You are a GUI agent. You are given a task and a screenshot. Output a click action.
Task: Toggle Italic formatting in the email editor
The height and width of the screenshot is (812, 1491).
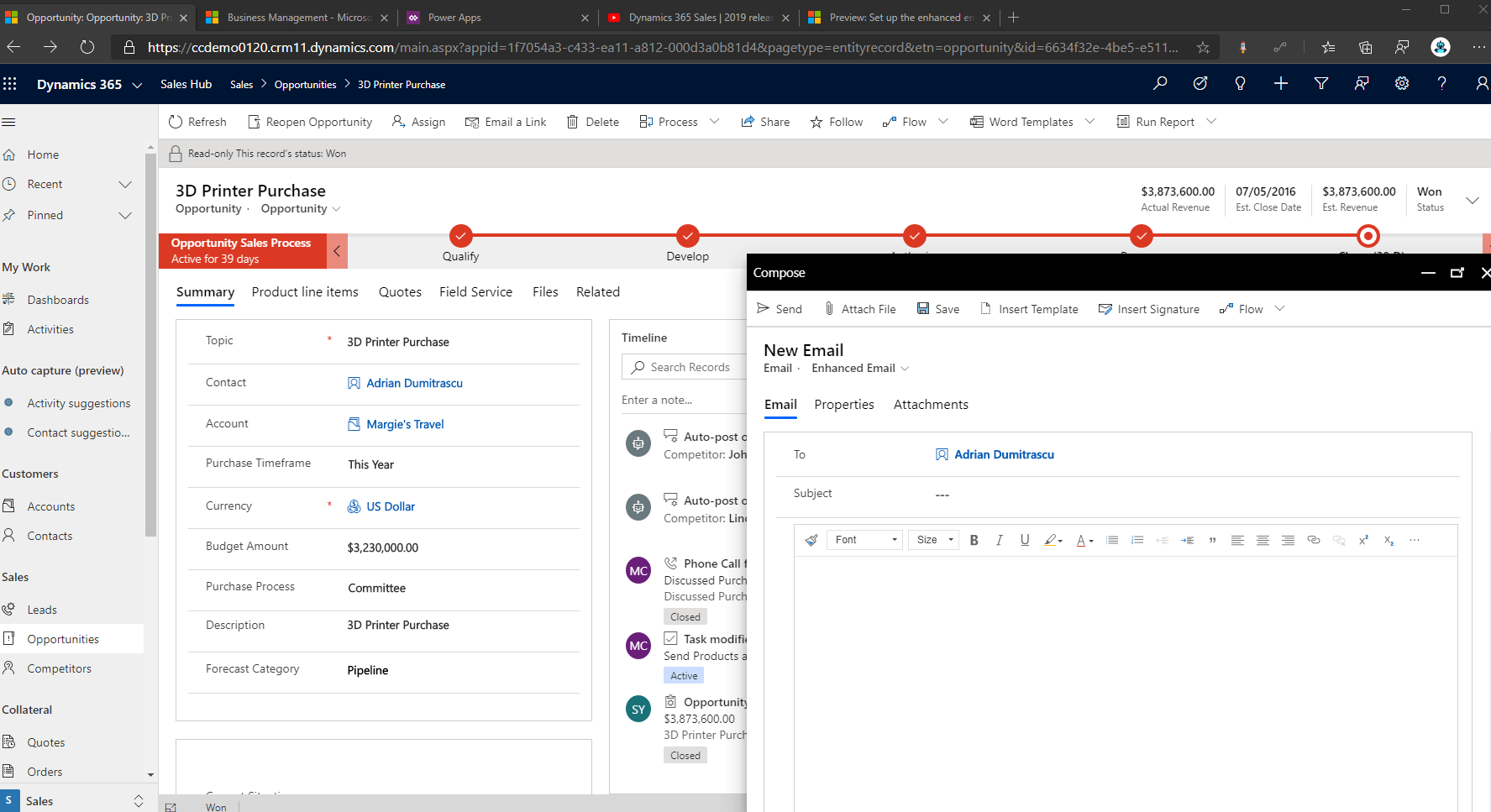coord(999,540)
